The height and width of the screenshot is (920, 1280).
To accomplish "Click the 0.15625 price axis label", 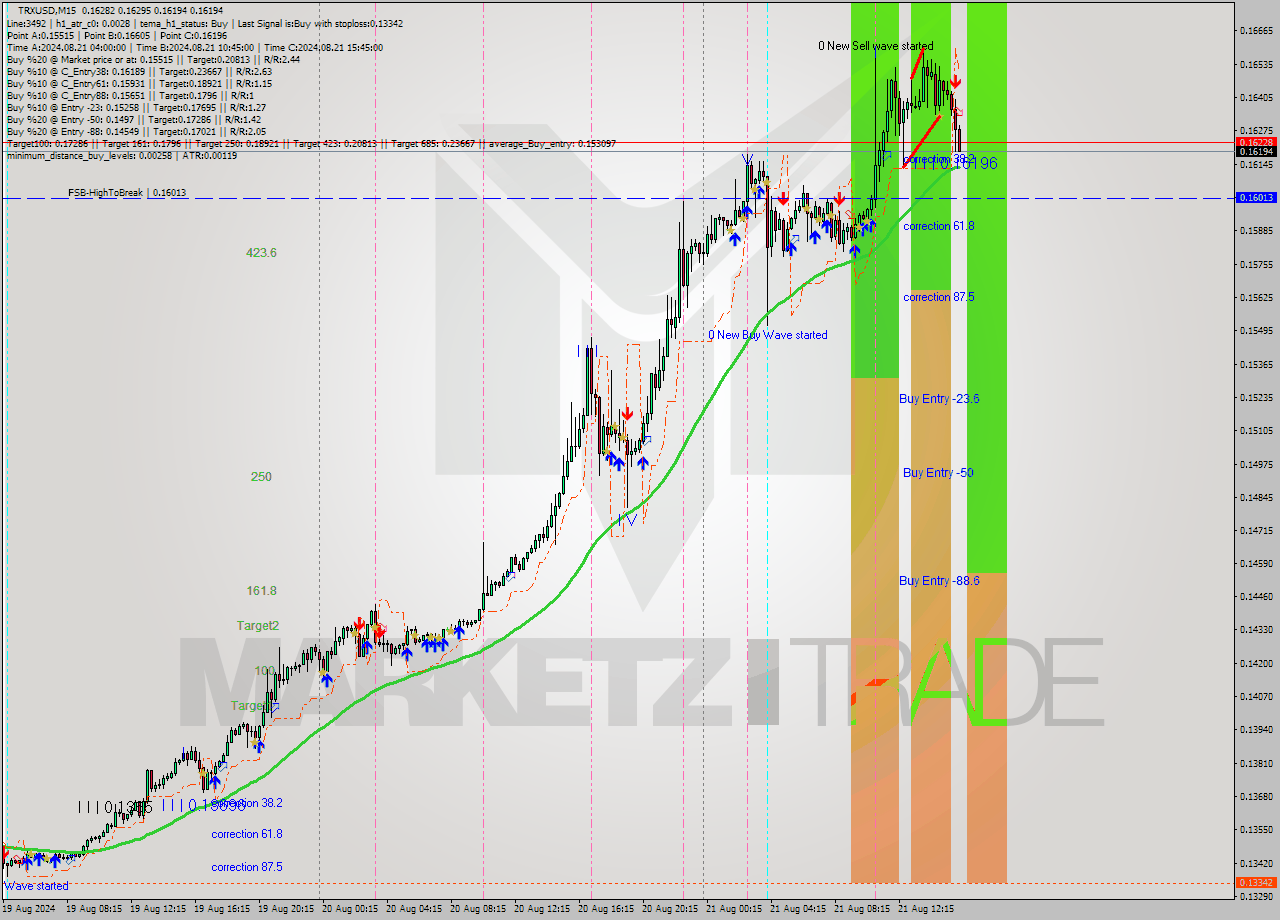I will tap(1256, 297).
